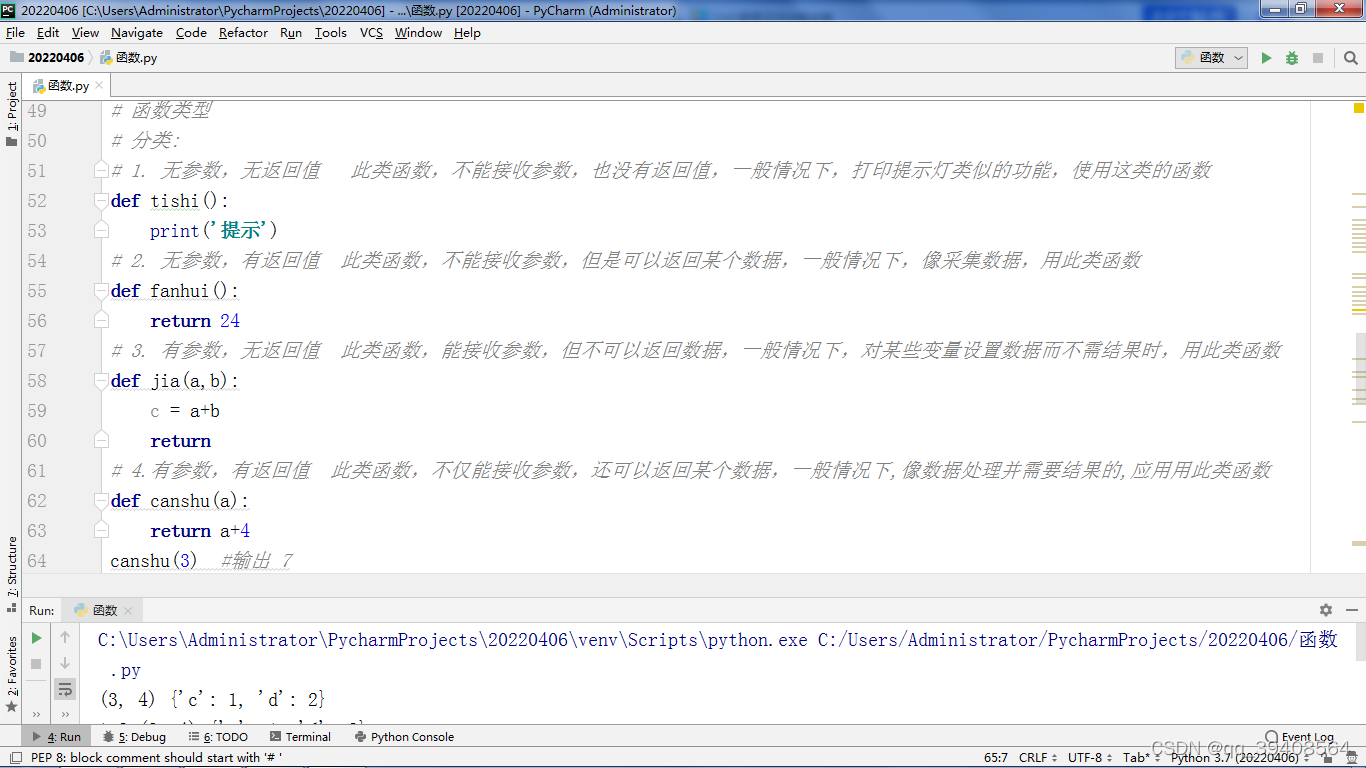Screen dimensions: 1366x768
Task: Click the up arrow in Run panel
Action: (x=65, y=637)
